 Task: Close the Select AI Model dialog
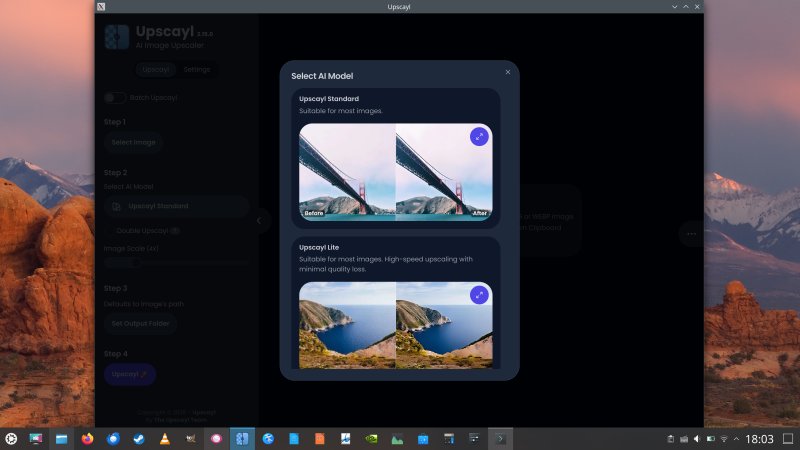pos(508,72)
